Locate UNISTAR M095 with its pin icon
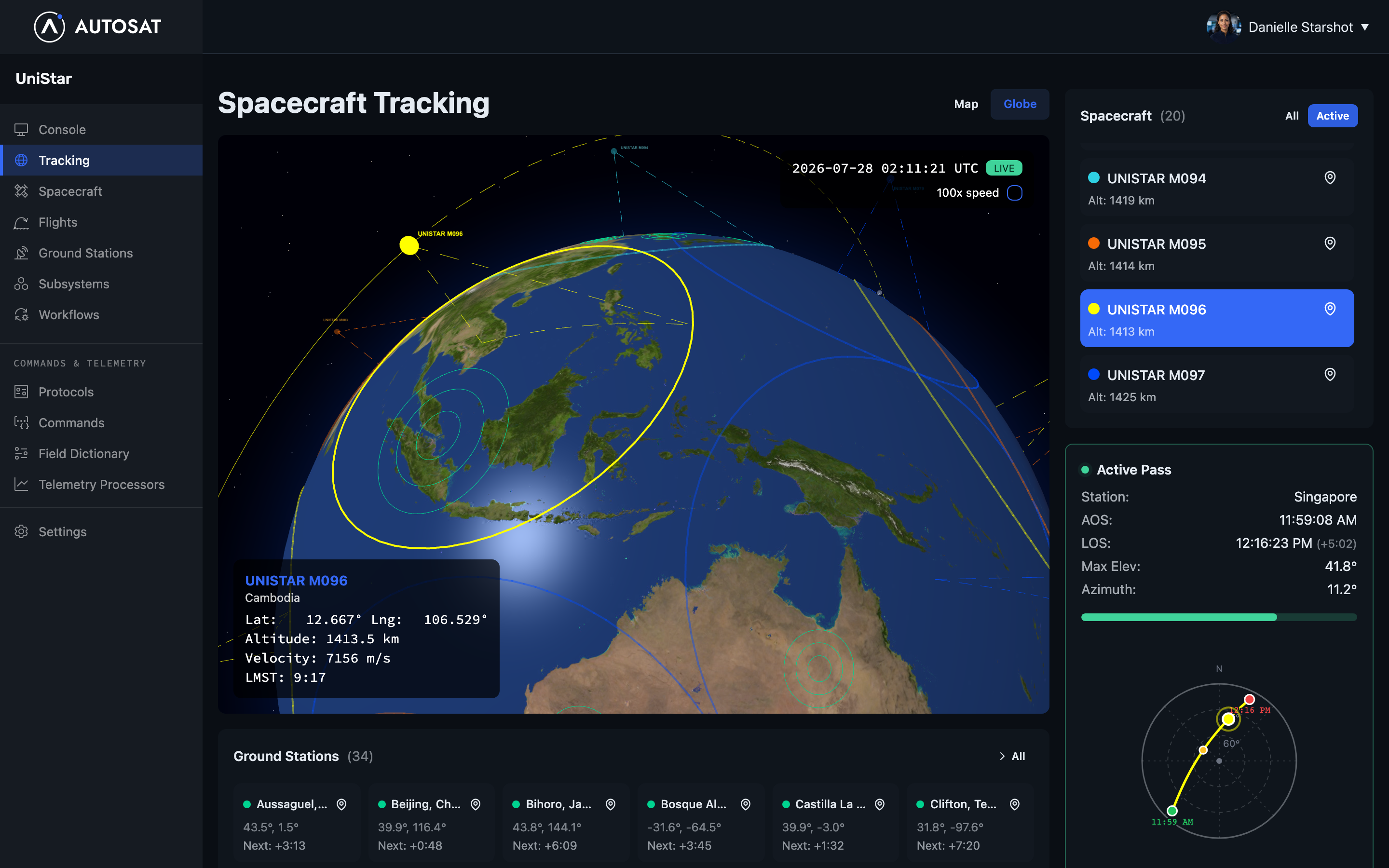This screenshot has width=1389, height=868. (1329, 244)
